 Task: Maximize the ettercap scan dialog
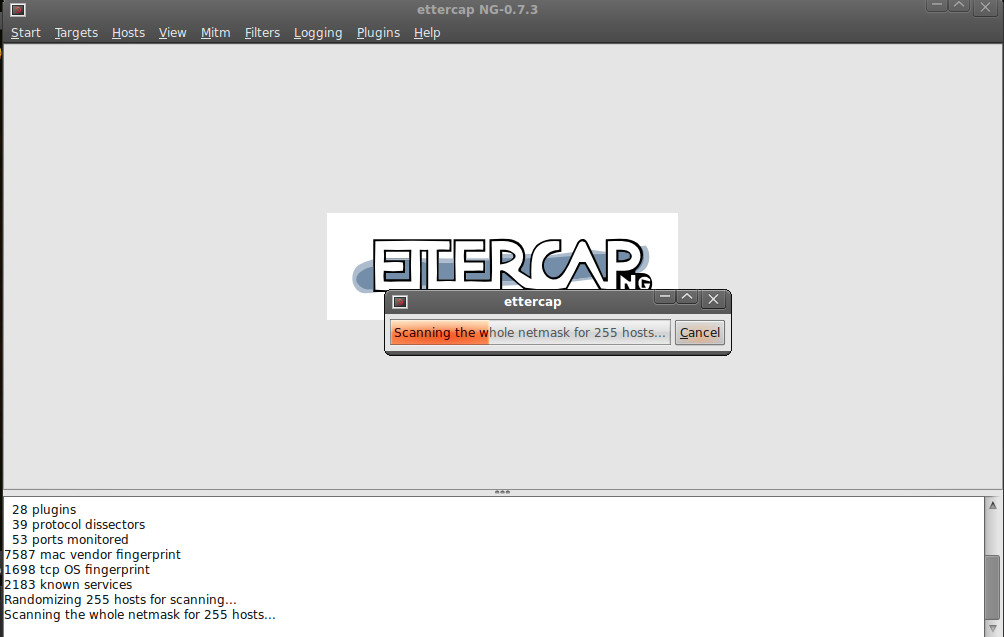pyautogui.click(x=687, y=298)
